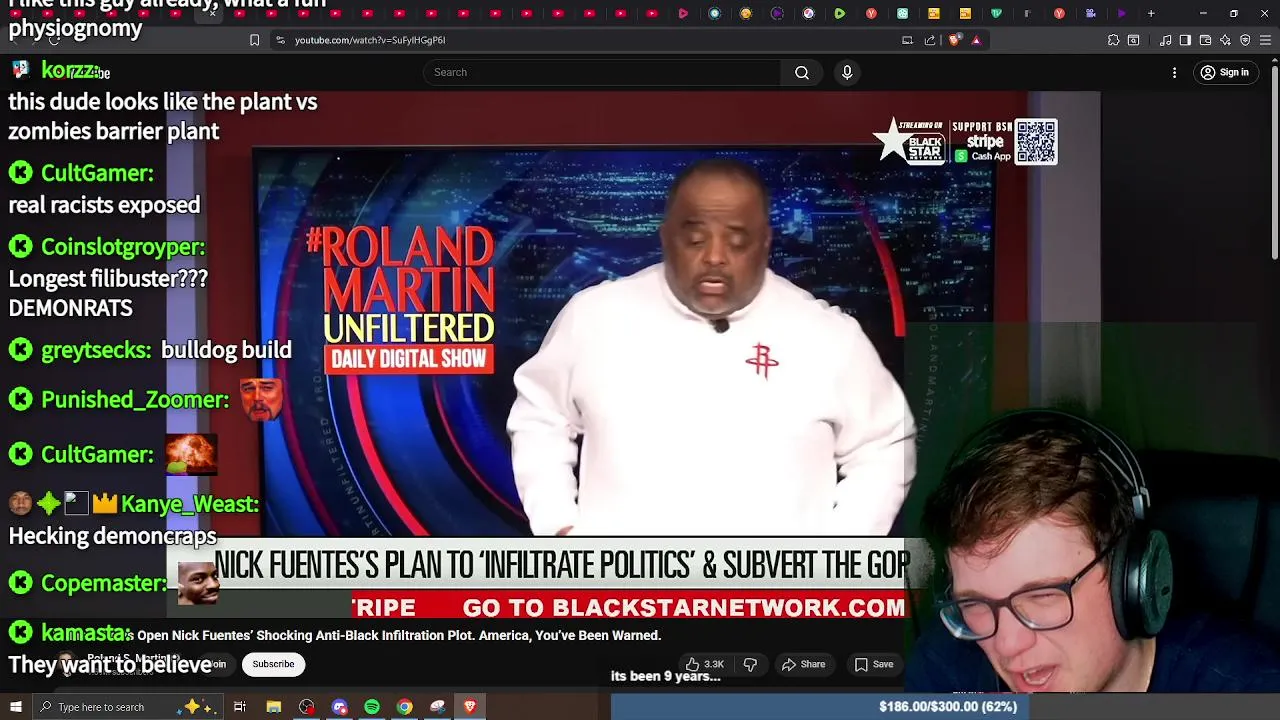The width and height of the screenshot is (1280, 720).
Task: Open Brave Rewards triangle icon
Action: tap(976, 40)
